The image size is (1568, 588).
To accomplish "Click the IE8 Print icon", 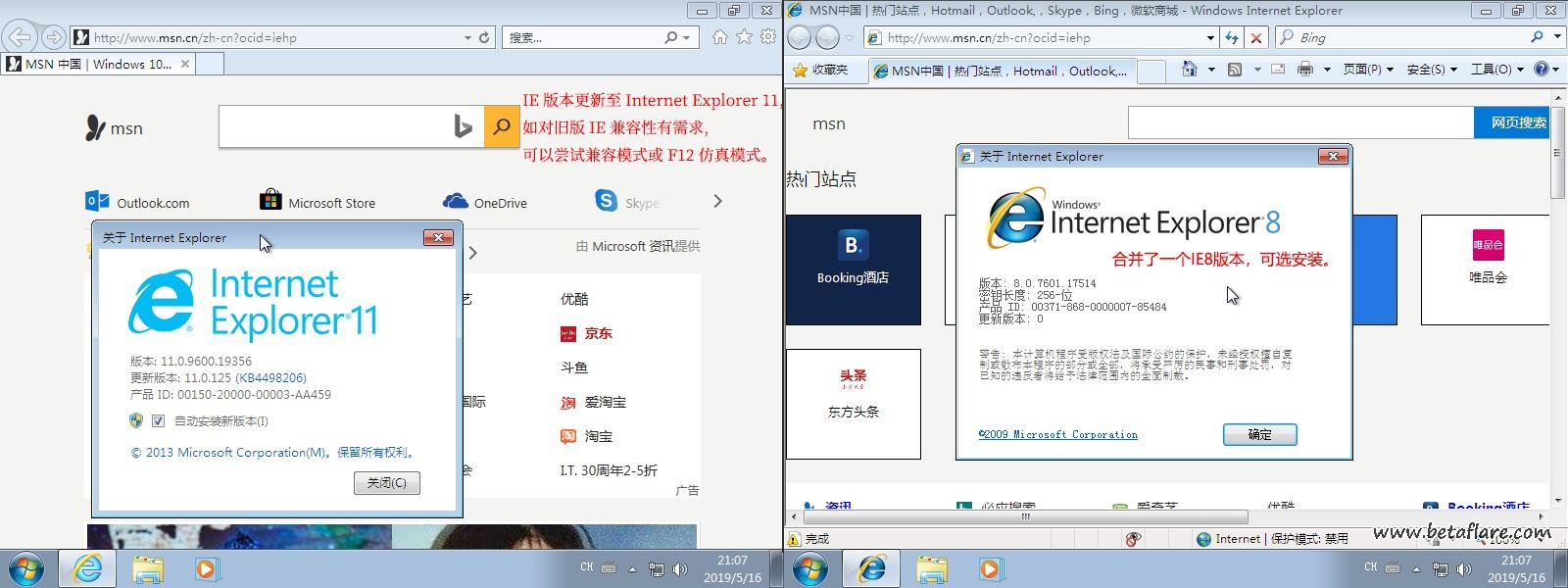I will (x=1304, y=70).
